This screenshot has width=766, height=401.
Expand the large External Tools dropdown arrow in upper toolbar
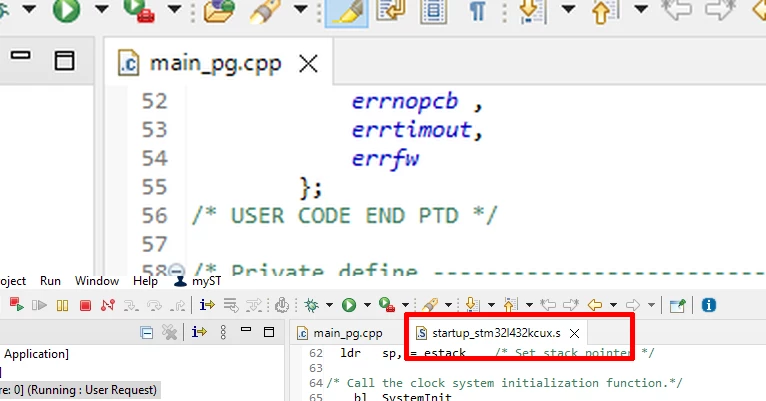click(x=174, y=8)
